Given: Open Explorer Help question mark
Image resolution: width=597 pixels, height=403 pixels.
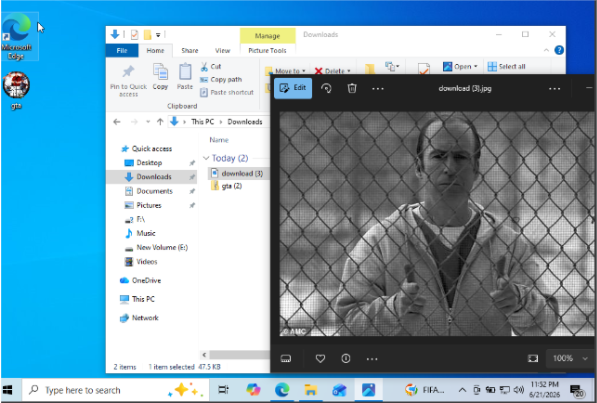Looking at the screenshot, I should coord(559,50).
